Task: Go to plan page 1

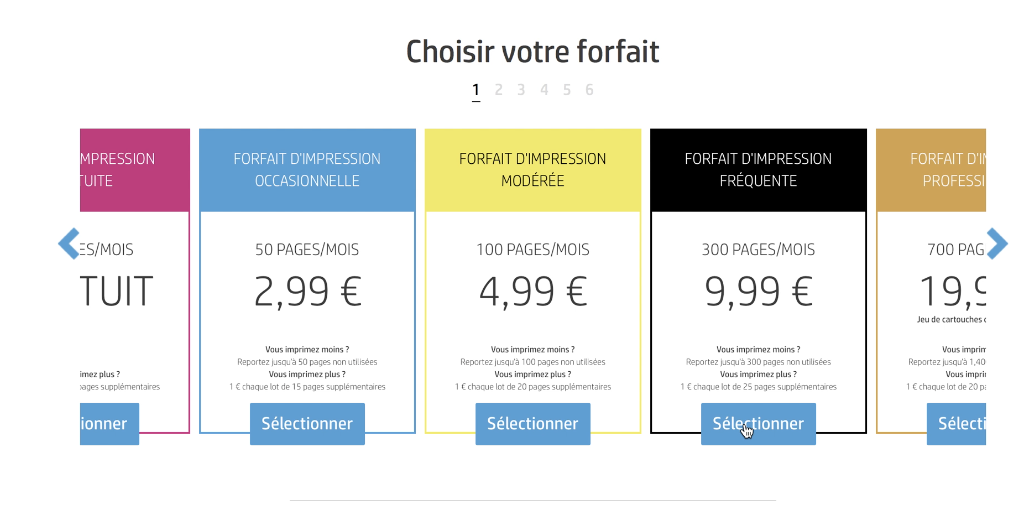Action: (x=476, y=90)
